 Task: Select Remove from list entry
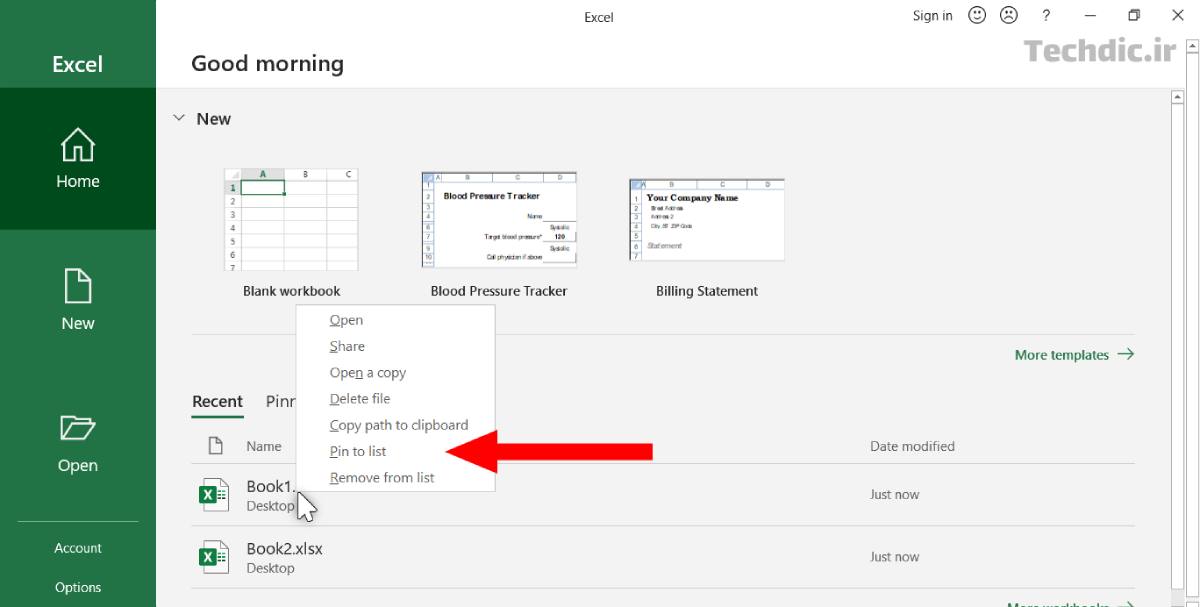396,477
